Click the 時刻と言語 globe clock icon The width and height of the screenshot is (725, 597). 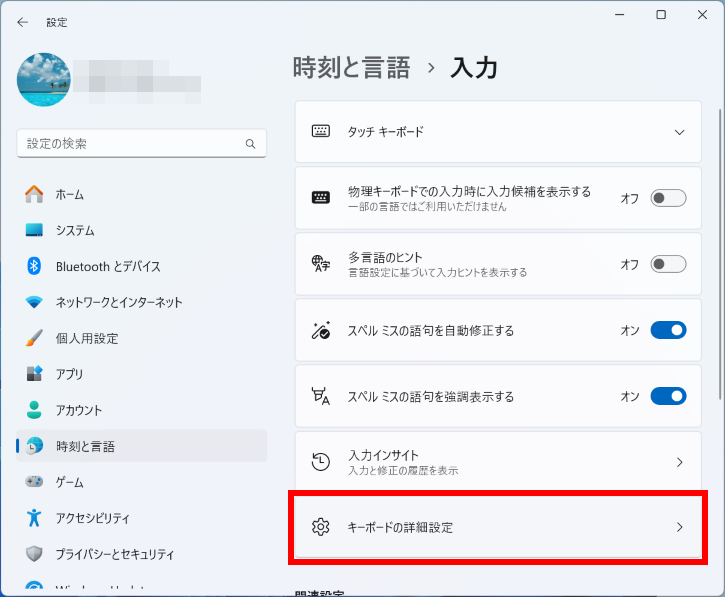tap(34, 446)
